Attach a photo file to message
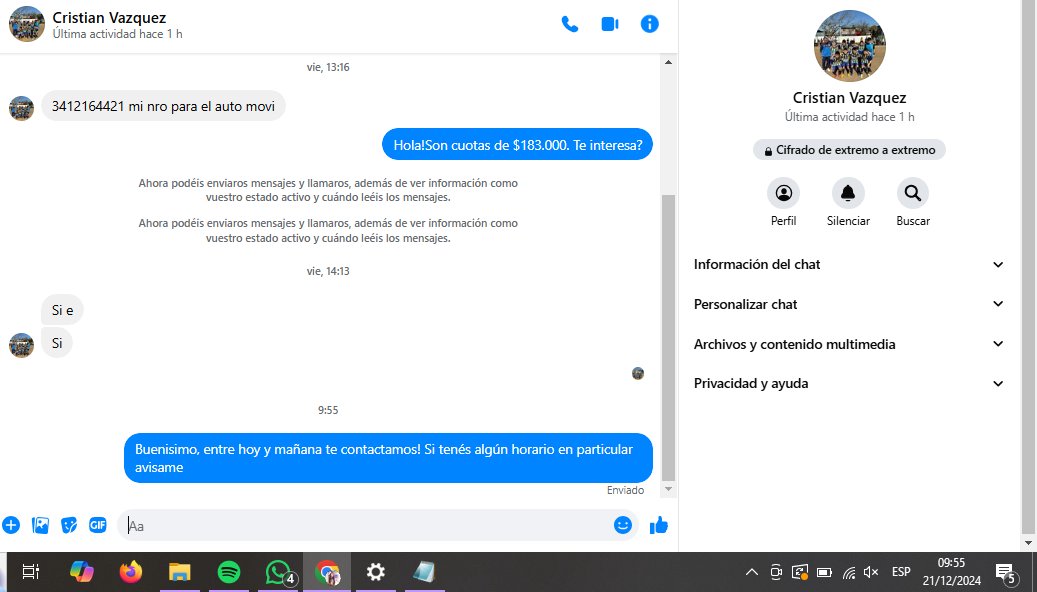The image size is (1037, 592). pyautogui.click(x=40, y=525)
